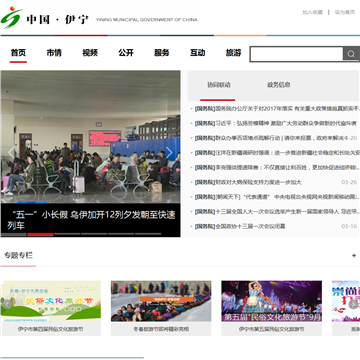The image size is (360, 360).
Task: Select the first slideshow indicator bar
Action: click(x=13, y=234)
